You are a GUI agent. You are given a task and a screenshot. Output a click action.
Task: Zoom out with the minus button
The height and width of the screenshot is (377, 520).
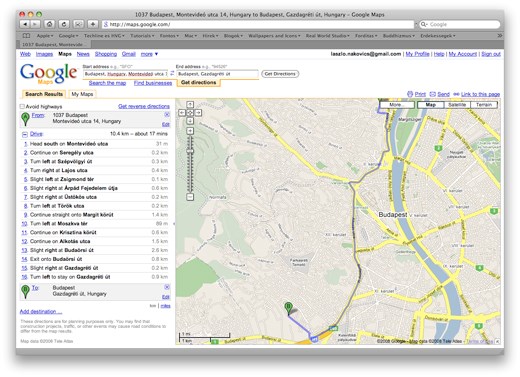point(190,197)
